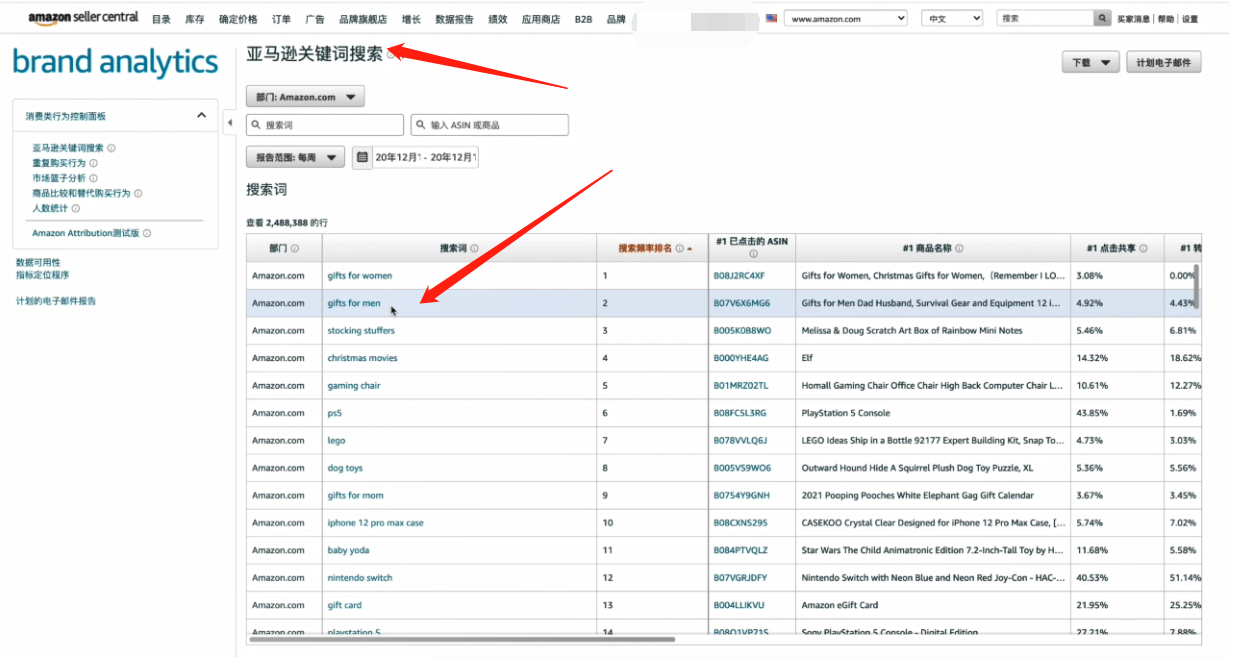1244x670 pixels.
Task: Focus the 输入 ASIN 或商品 field
Action: (490, 125)
